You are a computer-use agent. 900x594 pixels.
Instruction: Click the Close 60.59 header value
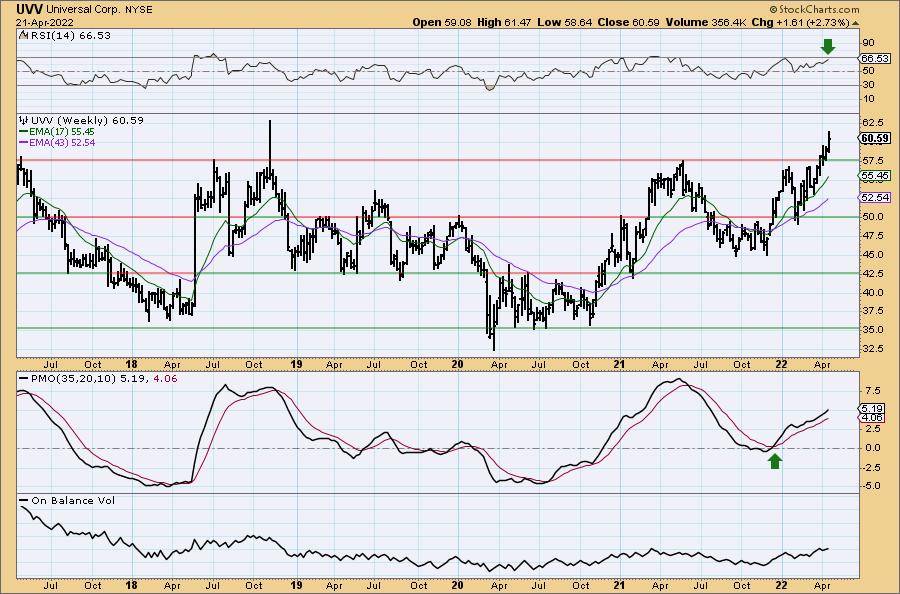(628, 22)
